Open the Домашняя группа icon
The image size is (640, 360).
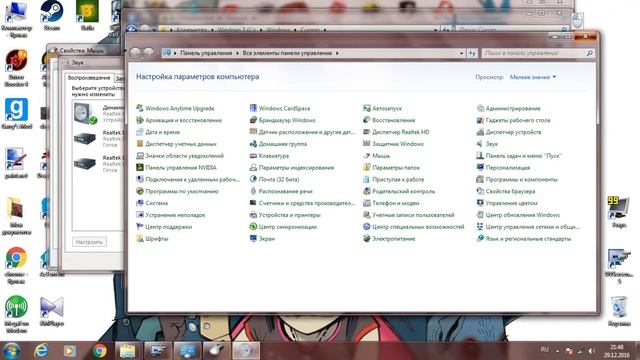tap(253, 144)
